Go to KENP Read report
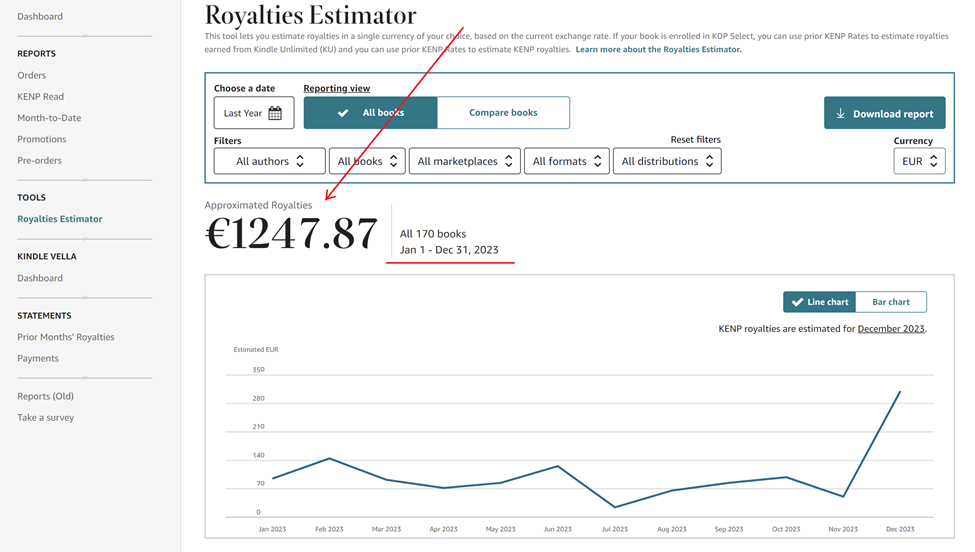Screen dimensions: 975x552 pos(40,97)
